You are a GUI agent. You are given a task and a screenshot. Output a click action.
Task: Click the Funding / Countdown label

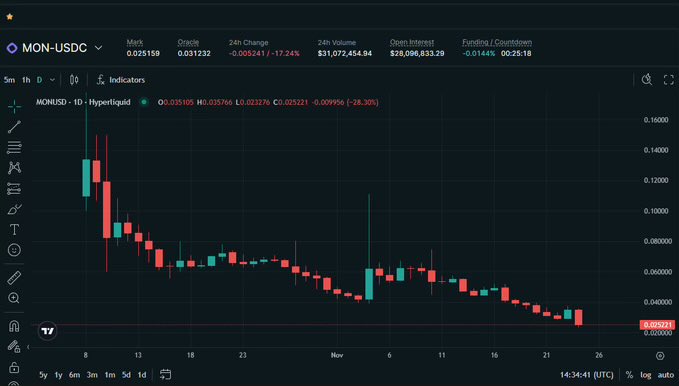(x=497, y=42)
